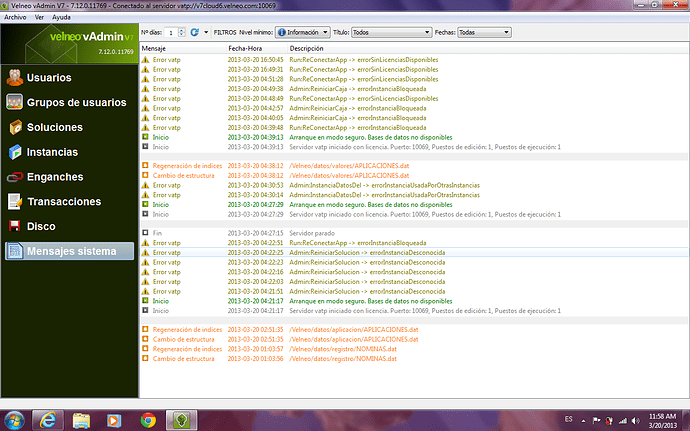Select the Soluciones box icon
Viewport: 690px width, 431px height.
pos(15,127)
